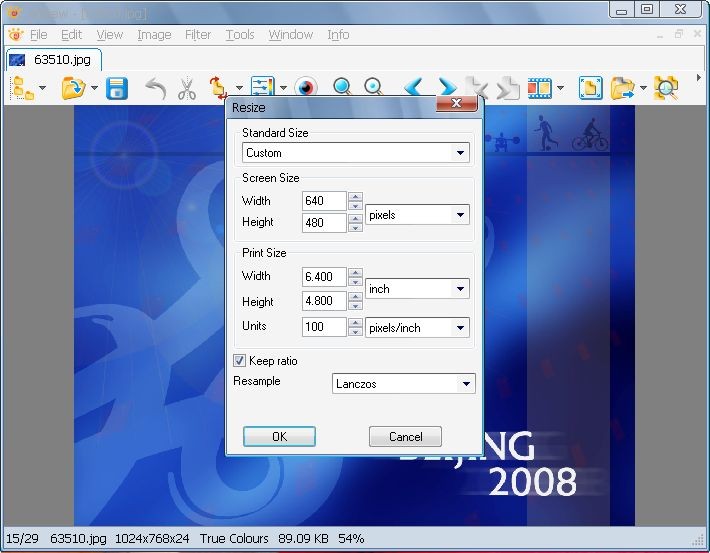Click the Print Size Height field 4.800
The width and height of the screenshot is (710, 553).
coord(324,301)
